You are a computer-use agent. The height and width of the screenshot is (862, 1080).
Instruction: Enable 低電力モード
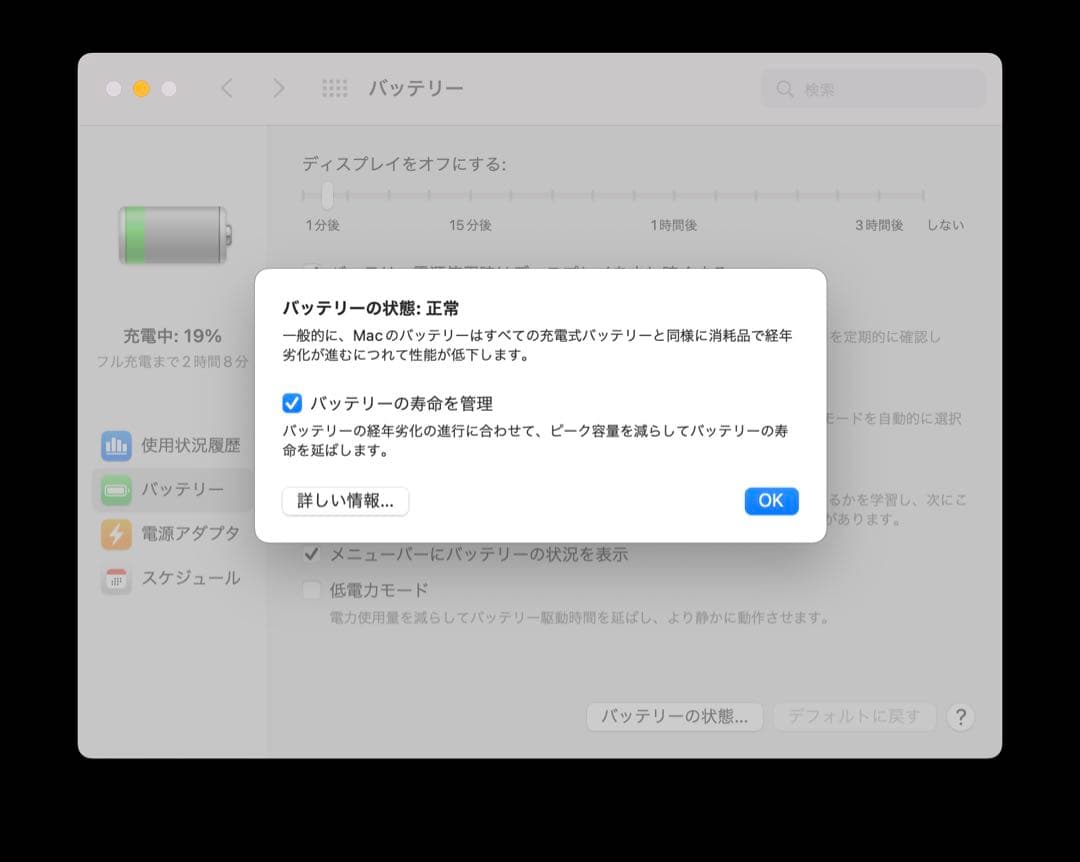pos(311,589)
